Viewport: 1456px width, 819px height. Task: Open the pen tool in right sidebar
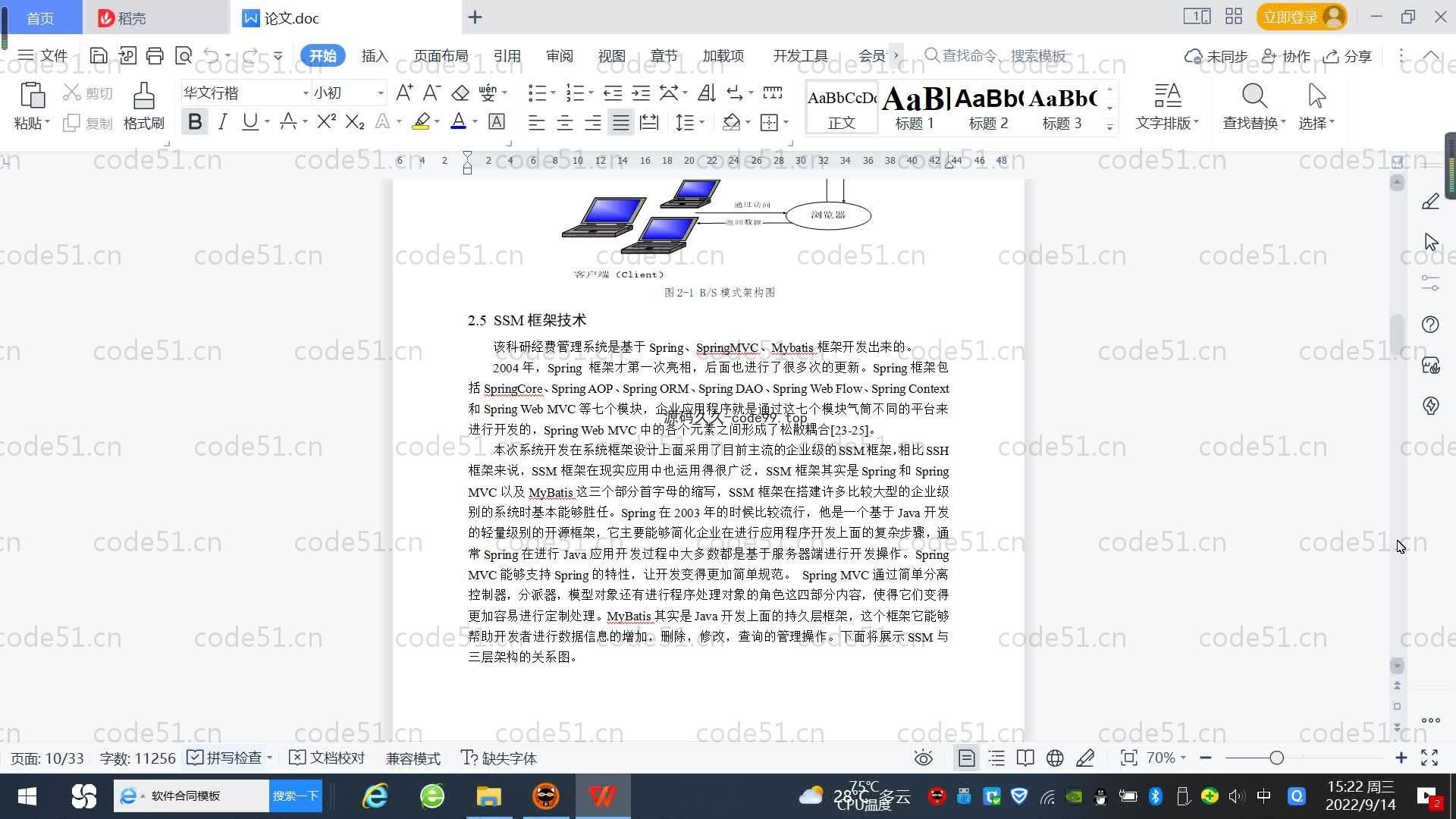coord(1430,202)
